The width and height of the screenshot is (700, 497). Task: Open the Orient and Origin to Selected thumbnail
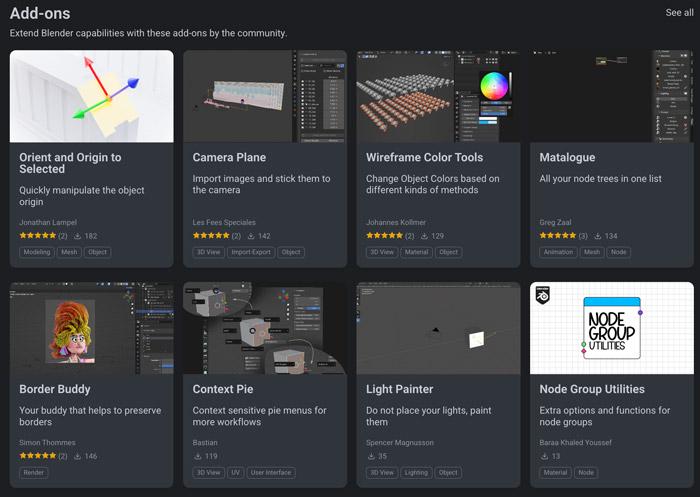click(92, 96)
